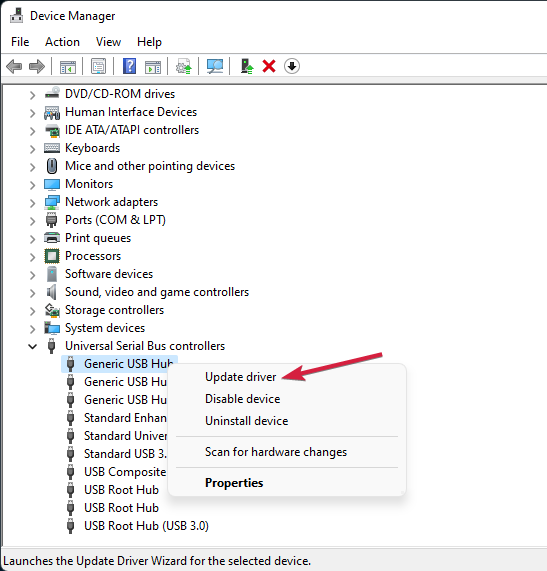Choose Scan for hardware changes menu entry
Viewport: 547px width, 571px height.
click(276, 452)
